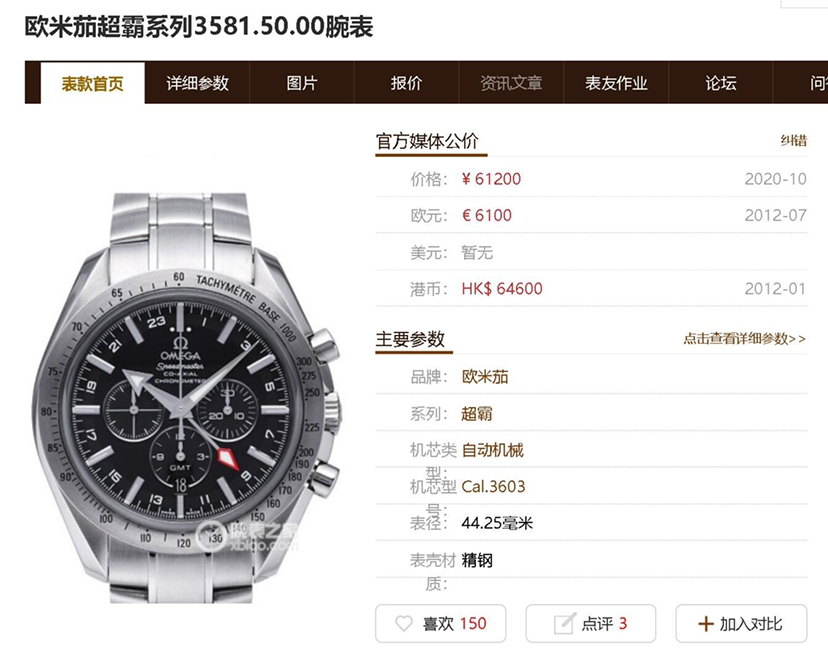828x656 pixels.
Task: Click the 自动机械 movement type link
Action: [492, 450]
